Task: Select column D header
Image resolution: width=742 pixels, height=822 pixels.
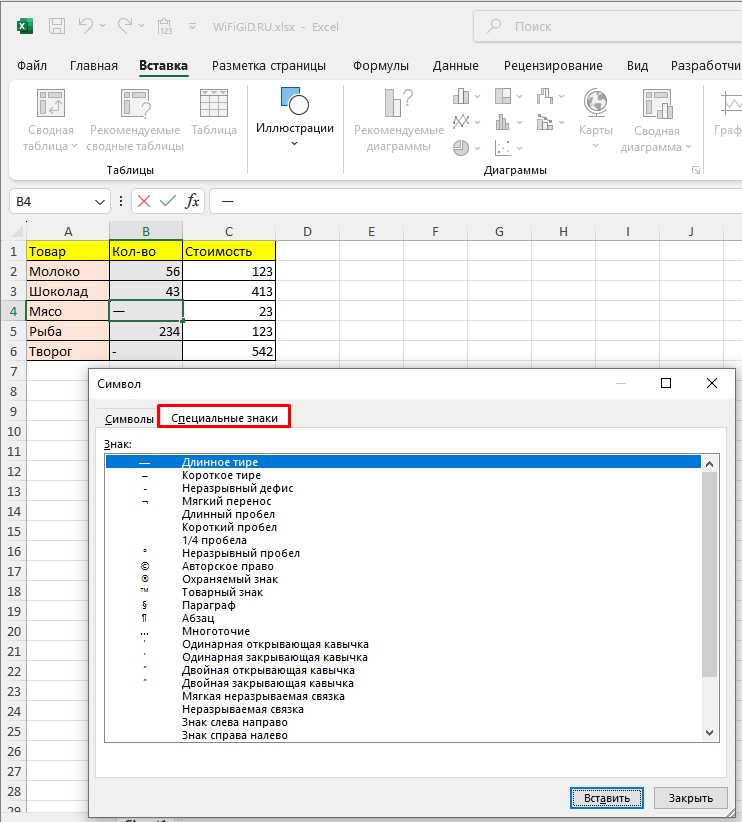Action: click(307, 231)
